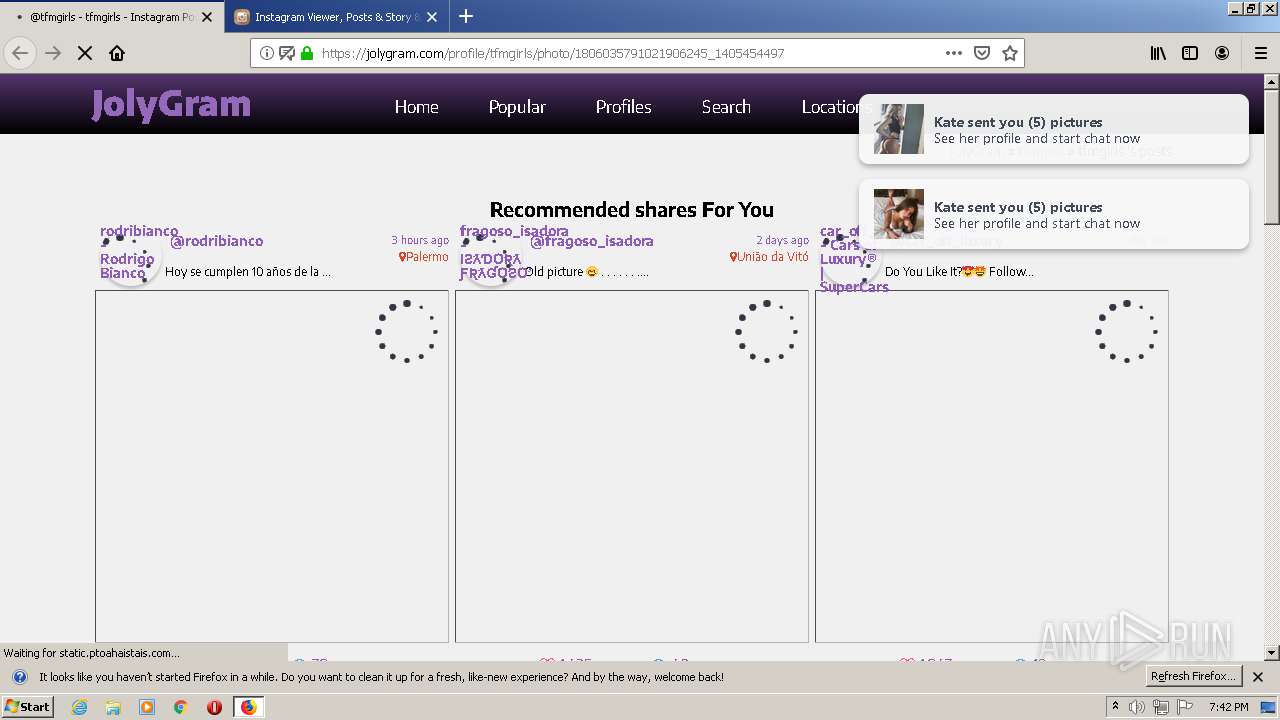Close the tfmgirls Instagram tab
The height and width of the screenshot is (720, 1280).
(207, 17)
